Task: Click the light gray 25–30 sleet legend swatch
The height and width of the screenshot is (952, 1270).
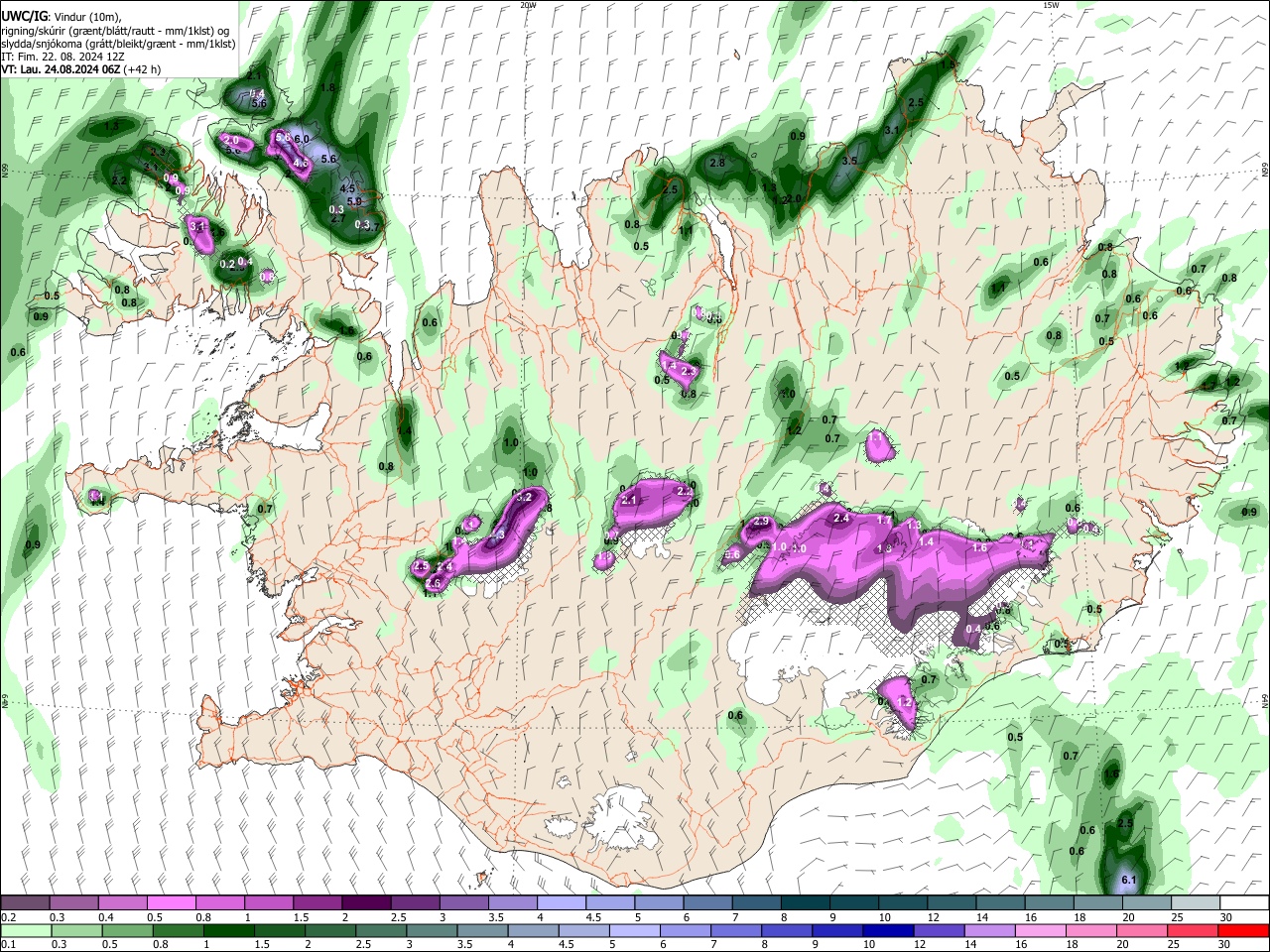Action: [x=1195, y=902]
